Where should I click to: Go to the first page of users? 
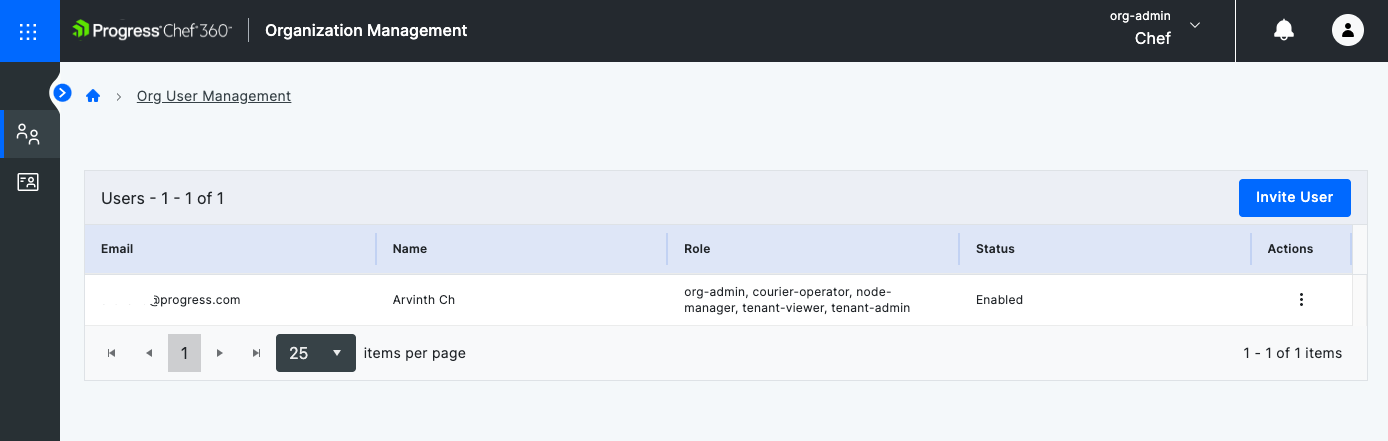point(112,353)
